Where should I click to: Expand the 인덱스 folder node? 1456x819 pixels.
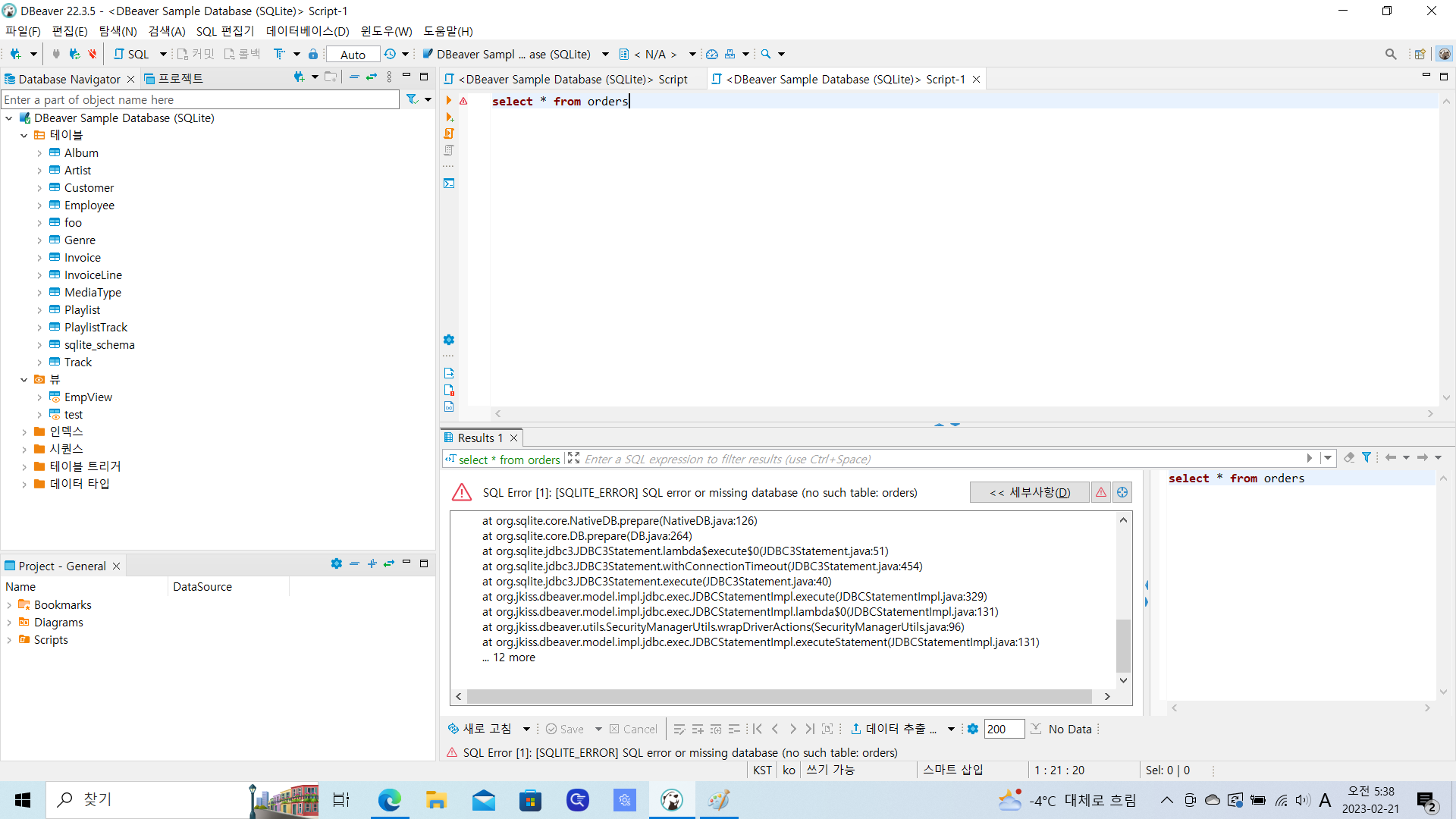point(24,432)
